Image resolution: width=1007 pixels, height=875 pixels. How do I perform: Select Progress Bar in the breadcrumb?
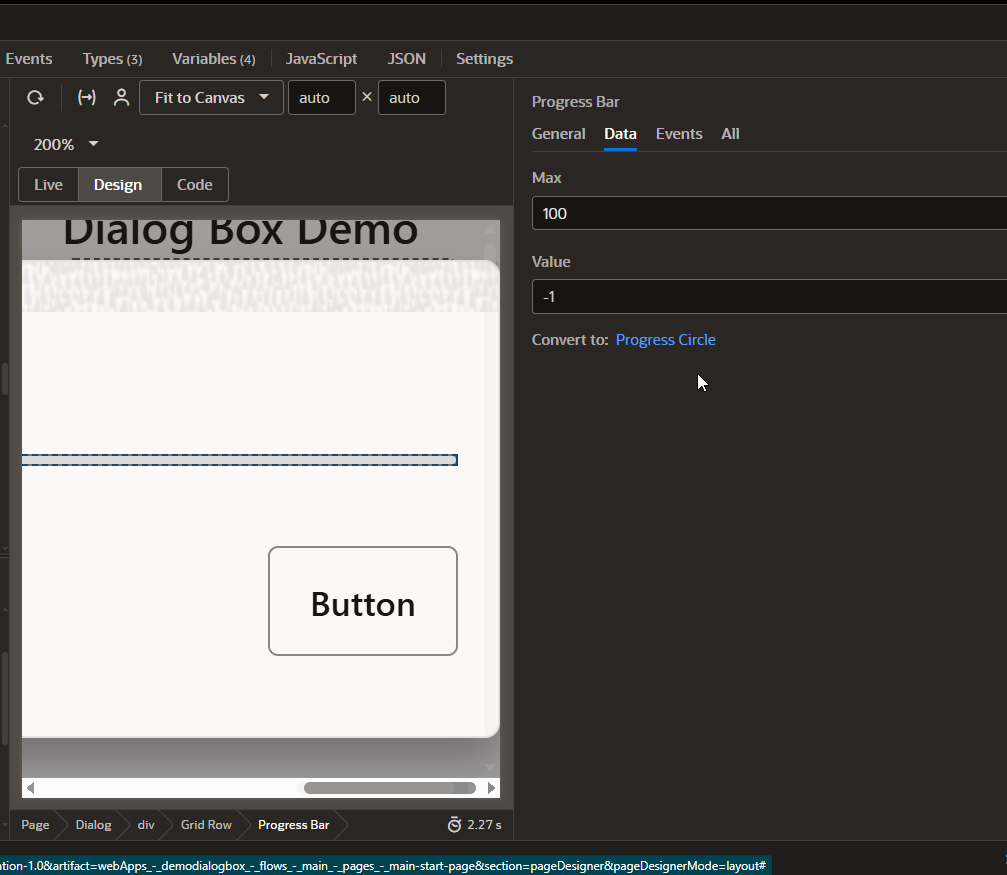293,825
